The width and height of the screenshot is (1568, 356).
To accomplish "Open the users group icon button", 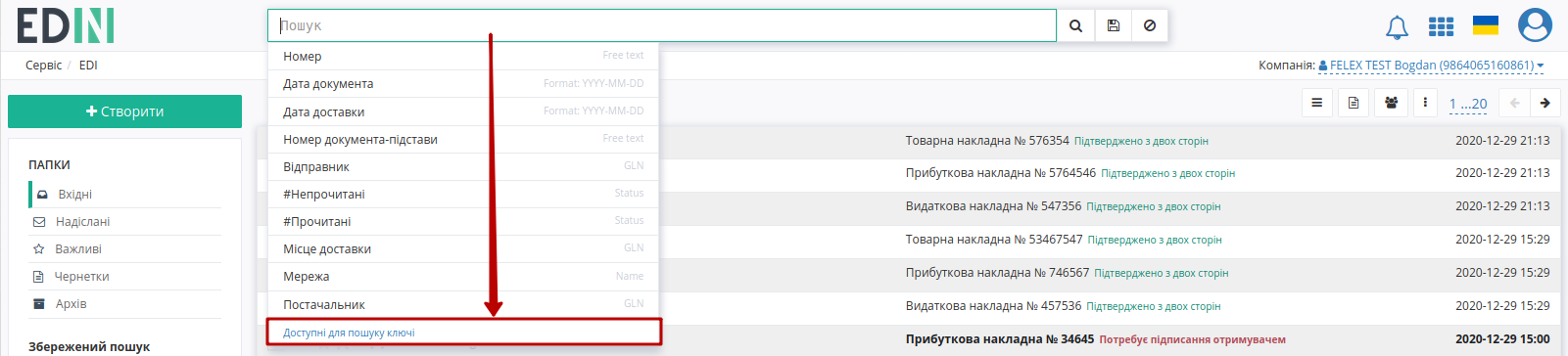I will [1391, 103].
